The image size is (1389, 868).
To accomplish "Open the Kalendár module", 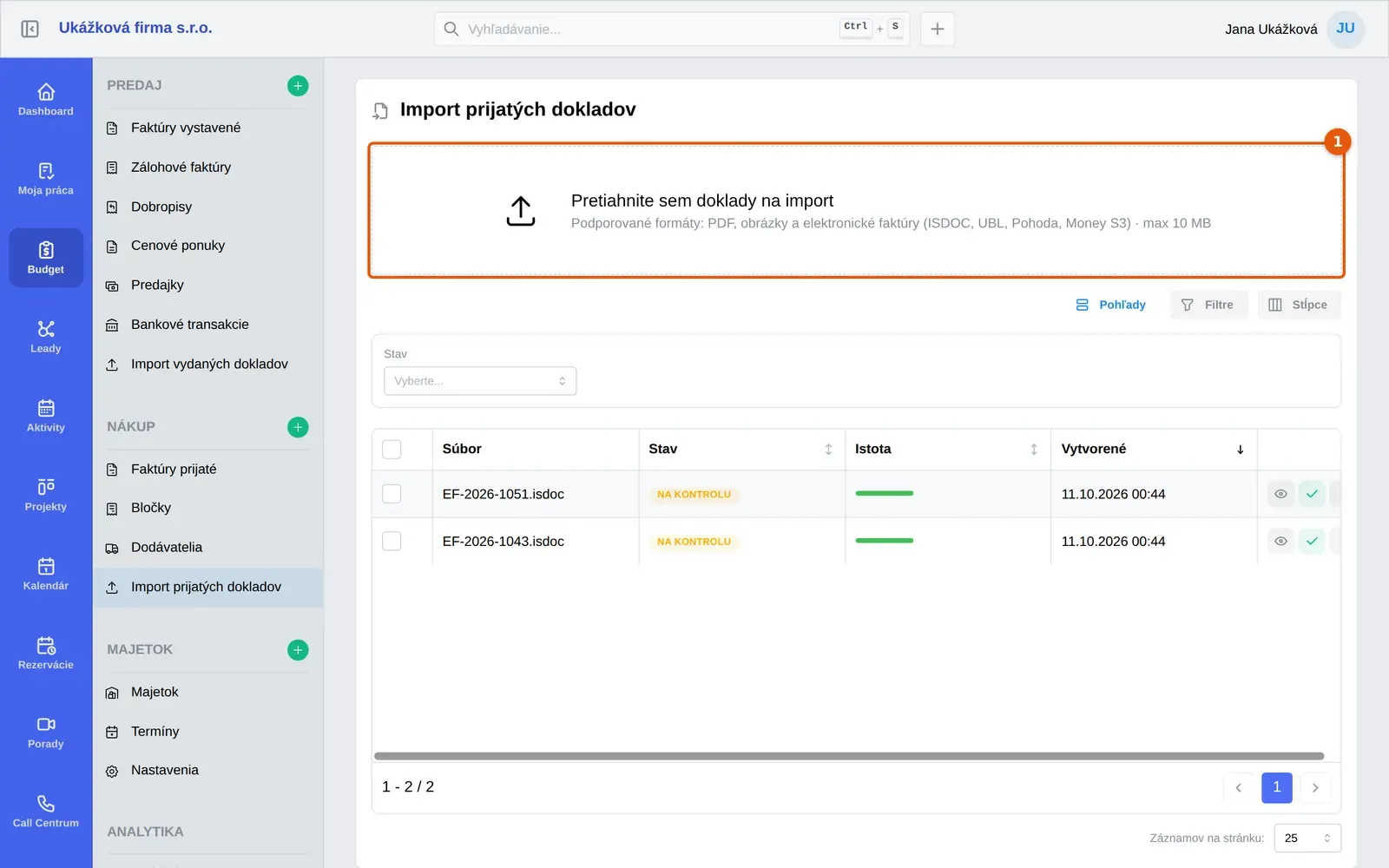I will 46,574.
